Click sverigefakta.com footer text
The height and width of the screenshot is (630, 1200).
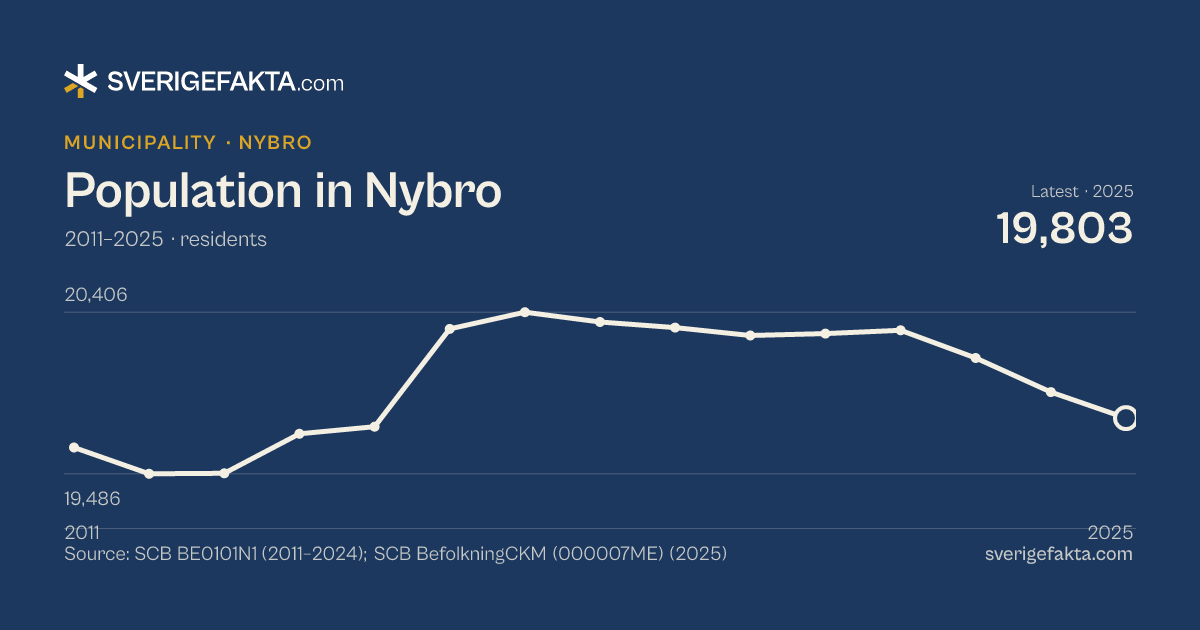(x=1059, y=553)
